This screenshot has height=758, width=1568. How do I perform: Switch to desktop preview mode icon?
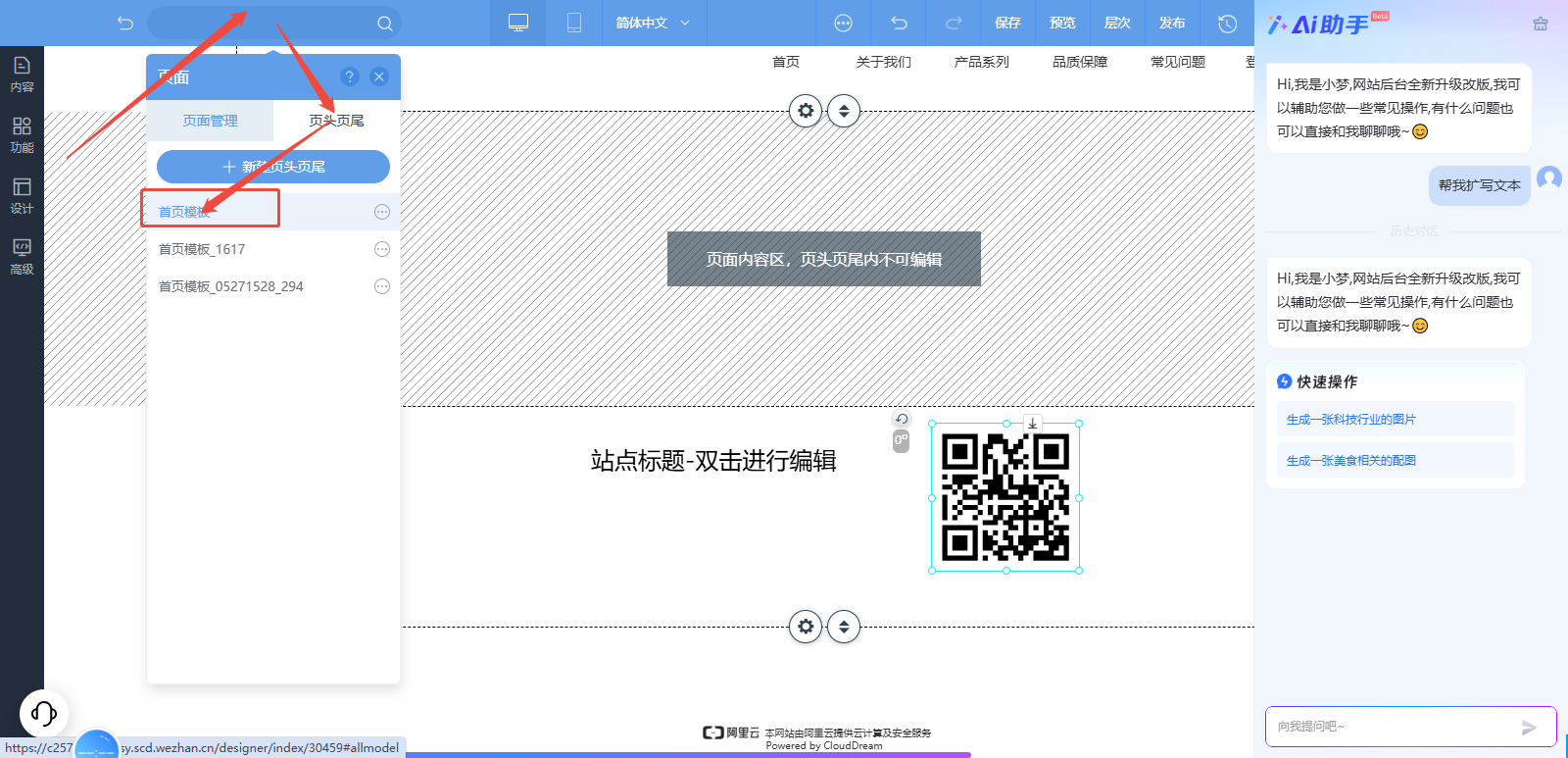coord(518,23)
